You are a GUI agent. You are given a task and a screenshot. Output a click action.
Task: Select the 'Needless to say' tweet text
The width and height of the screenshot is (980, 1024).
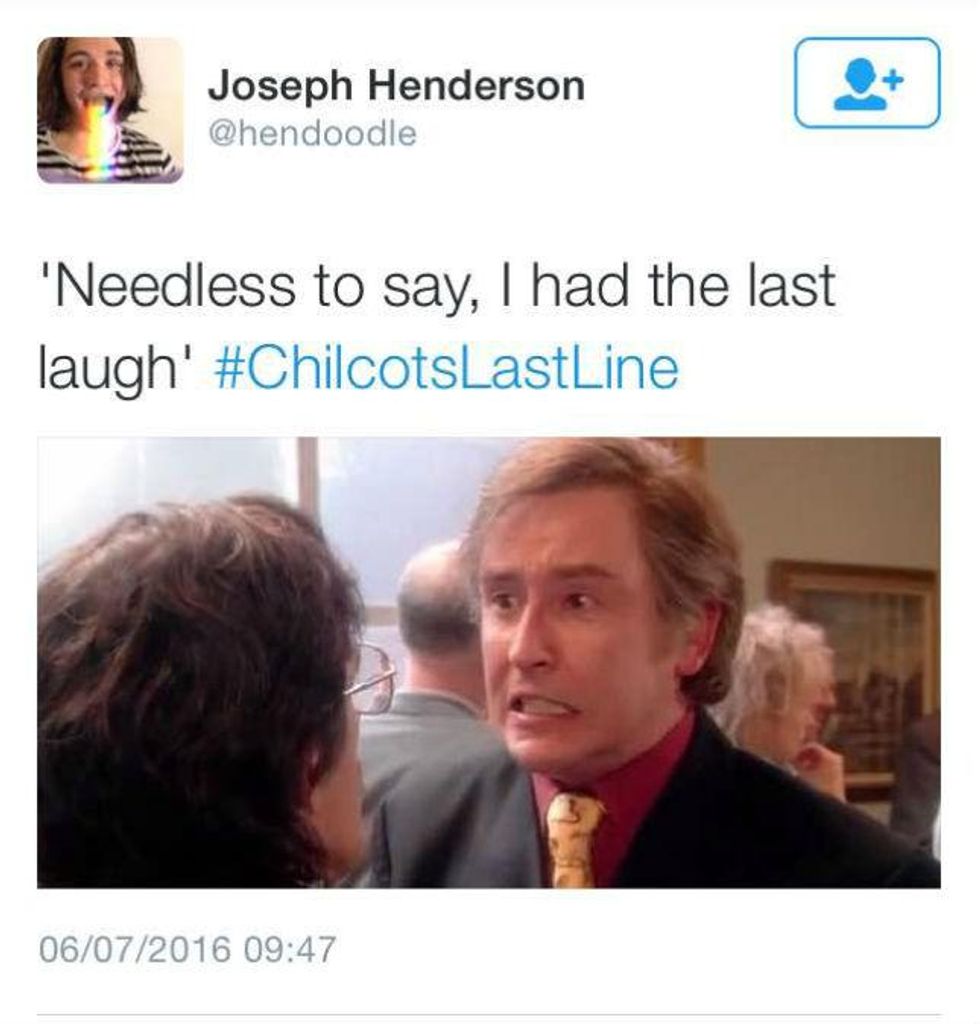tap(437, 328)
